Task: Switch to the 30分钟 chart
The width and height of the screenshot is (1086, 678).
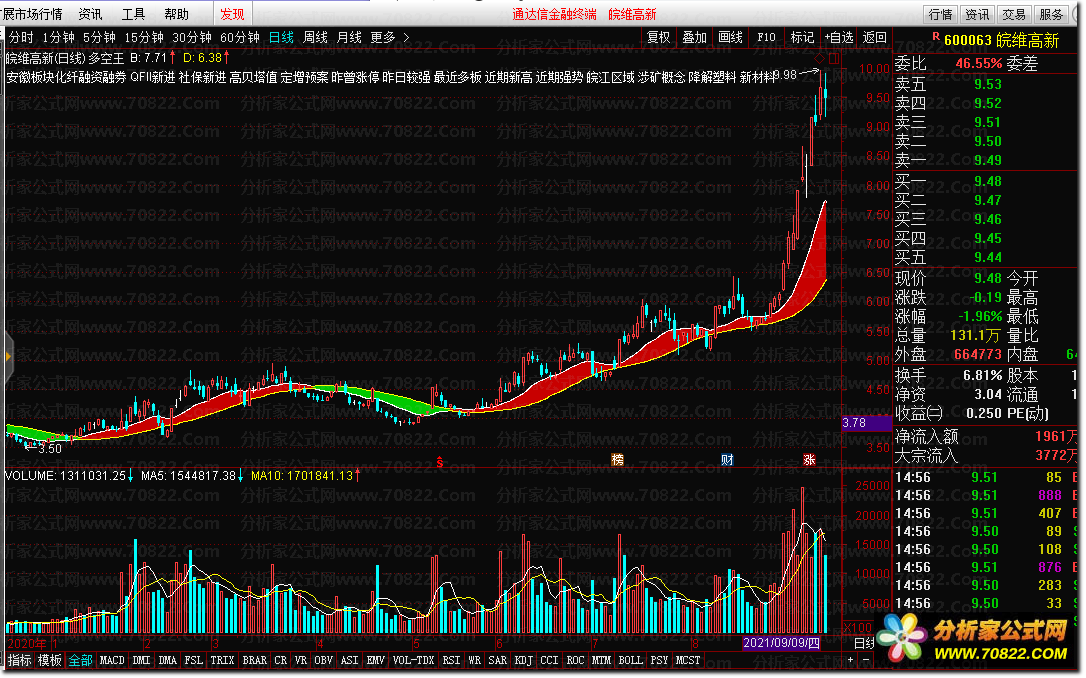Action: point(192,37)
